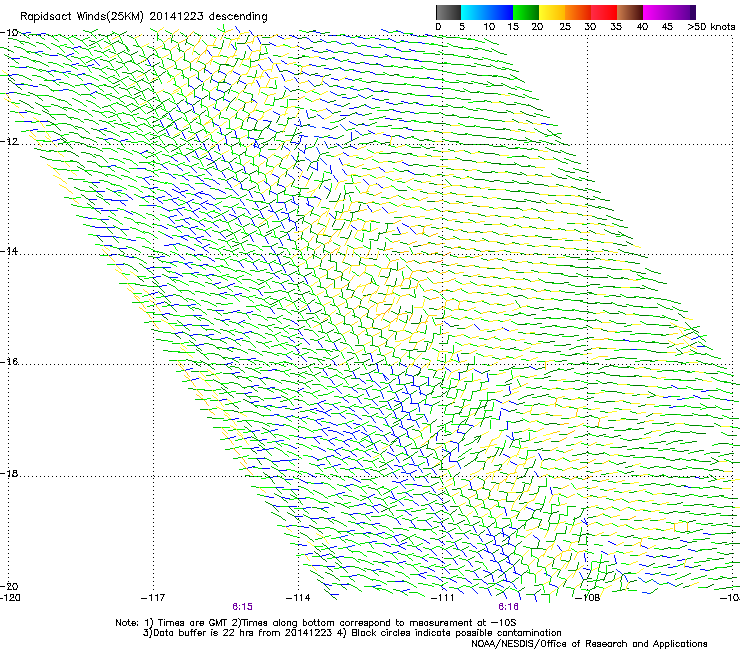Click the '-120' longitude axis label
Image resolution: width=740 pixels, height=650 pixels.
click(10, 598)
